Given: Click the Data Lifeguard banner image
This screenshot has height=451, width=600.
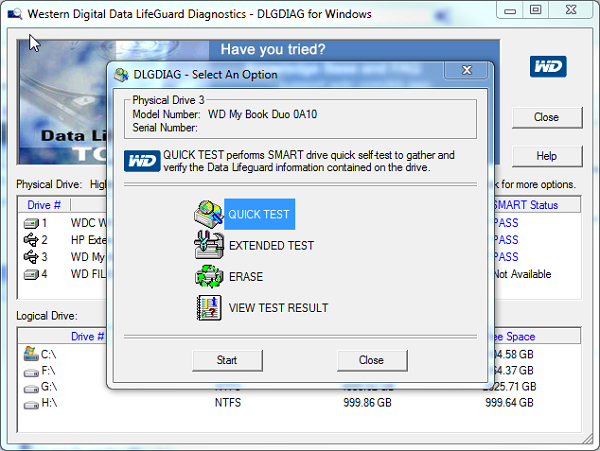Looking at the screenshot, I should (x=63, y=103).
